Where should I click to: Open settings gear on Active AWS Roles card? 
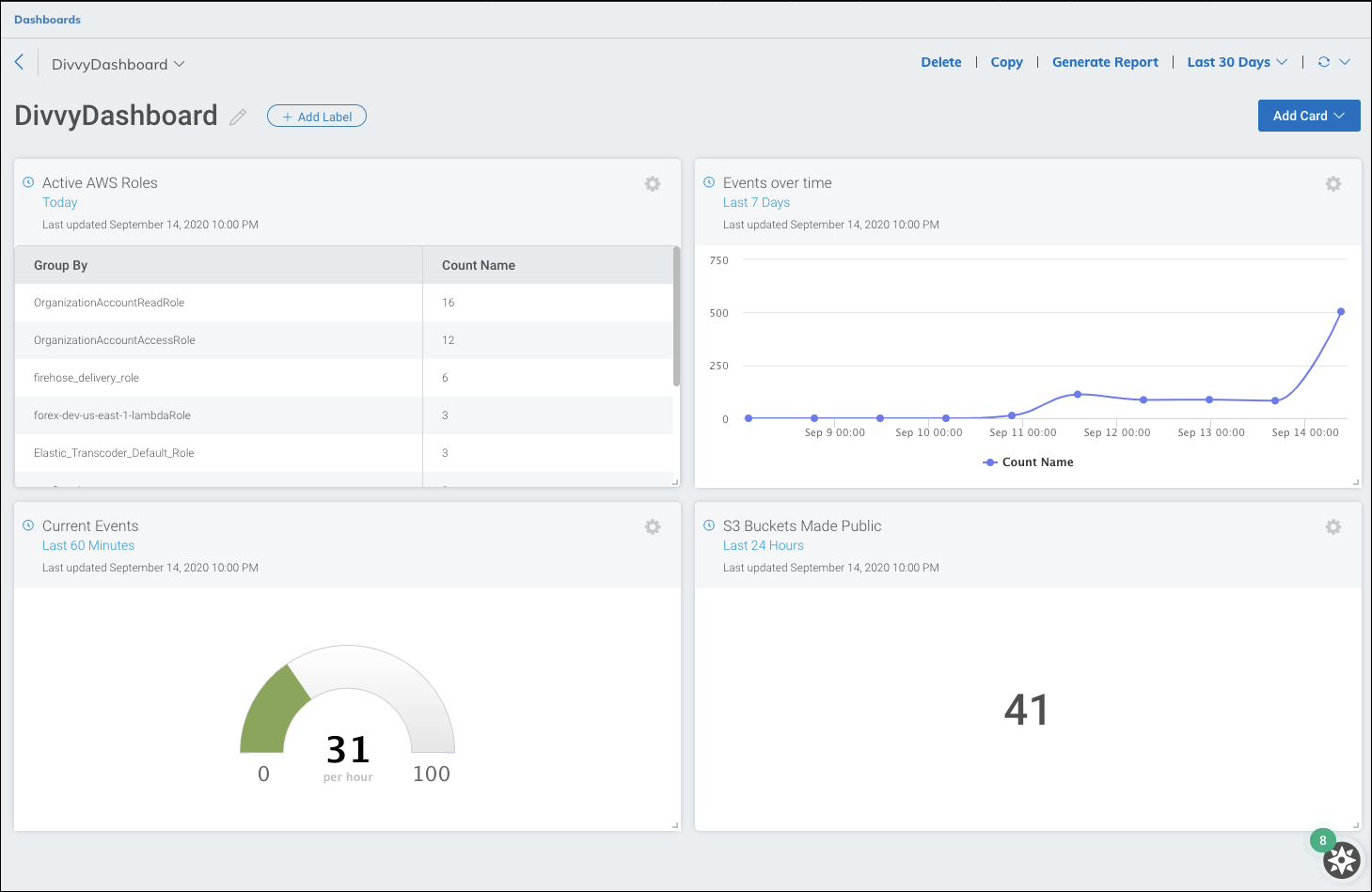(653, 184)
